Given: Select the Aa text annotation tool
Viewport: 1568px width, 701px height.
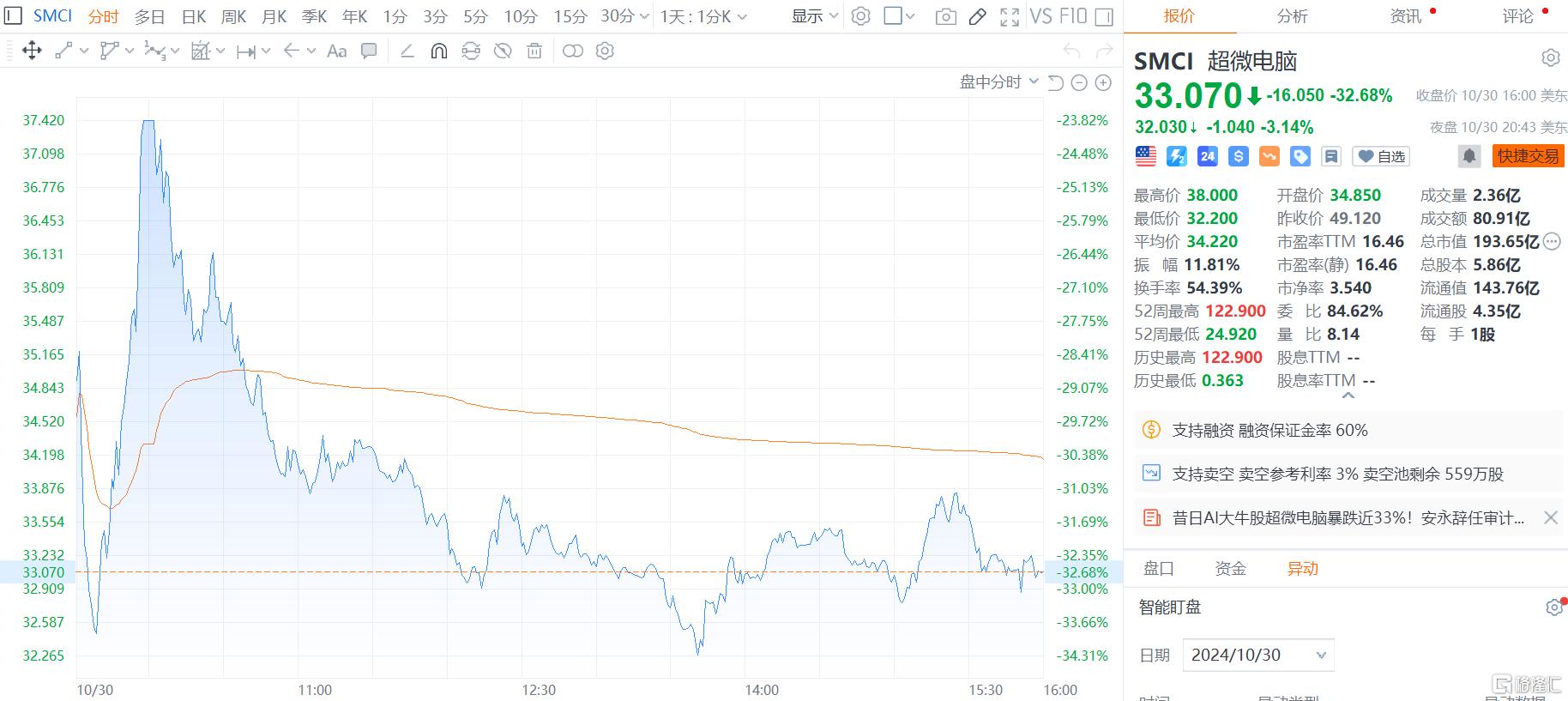Looking at the screenshot, I should (337, 51).
